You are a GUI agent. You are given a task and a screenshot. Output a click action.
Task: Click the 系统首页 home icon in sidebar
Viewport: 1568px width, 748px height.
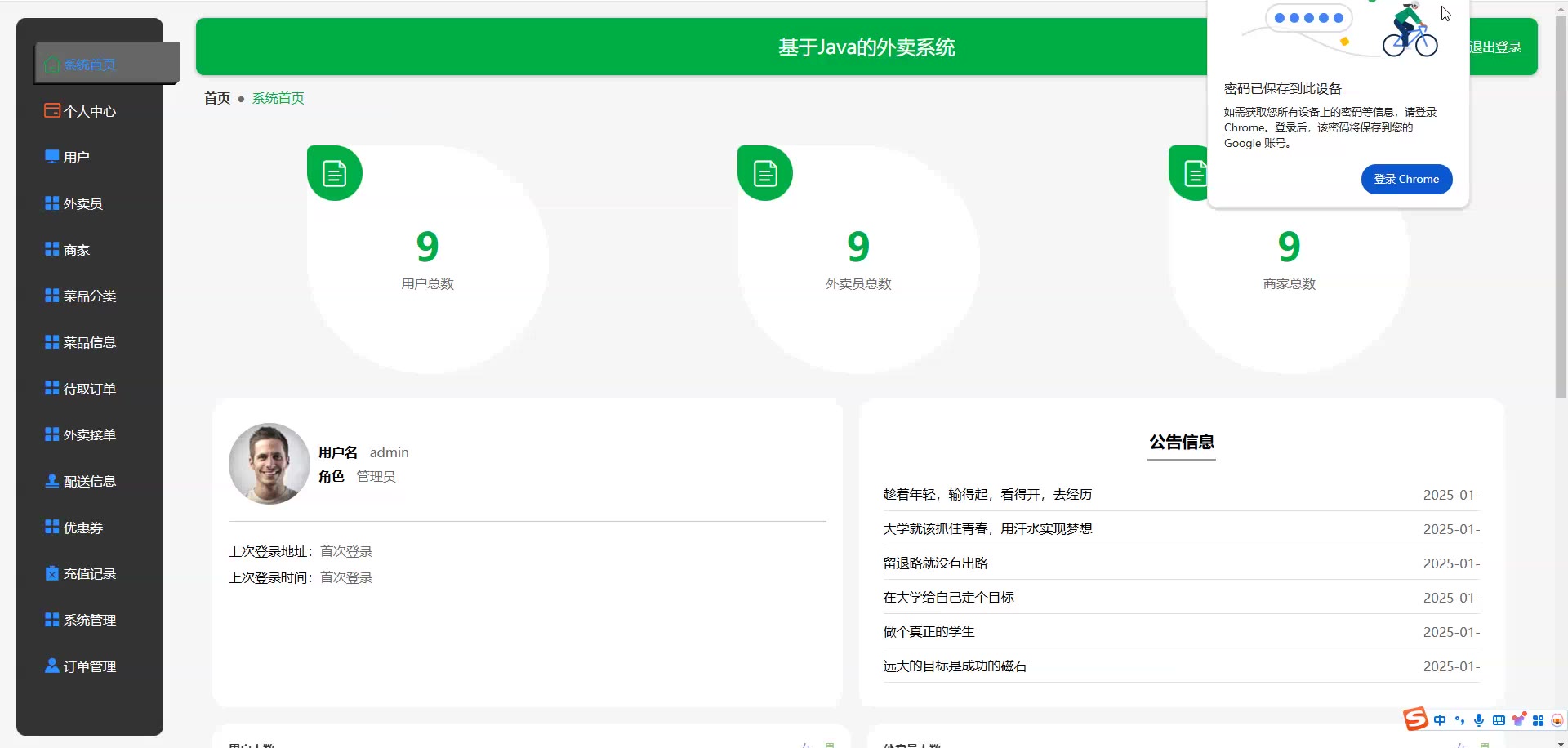click(52, 65)
